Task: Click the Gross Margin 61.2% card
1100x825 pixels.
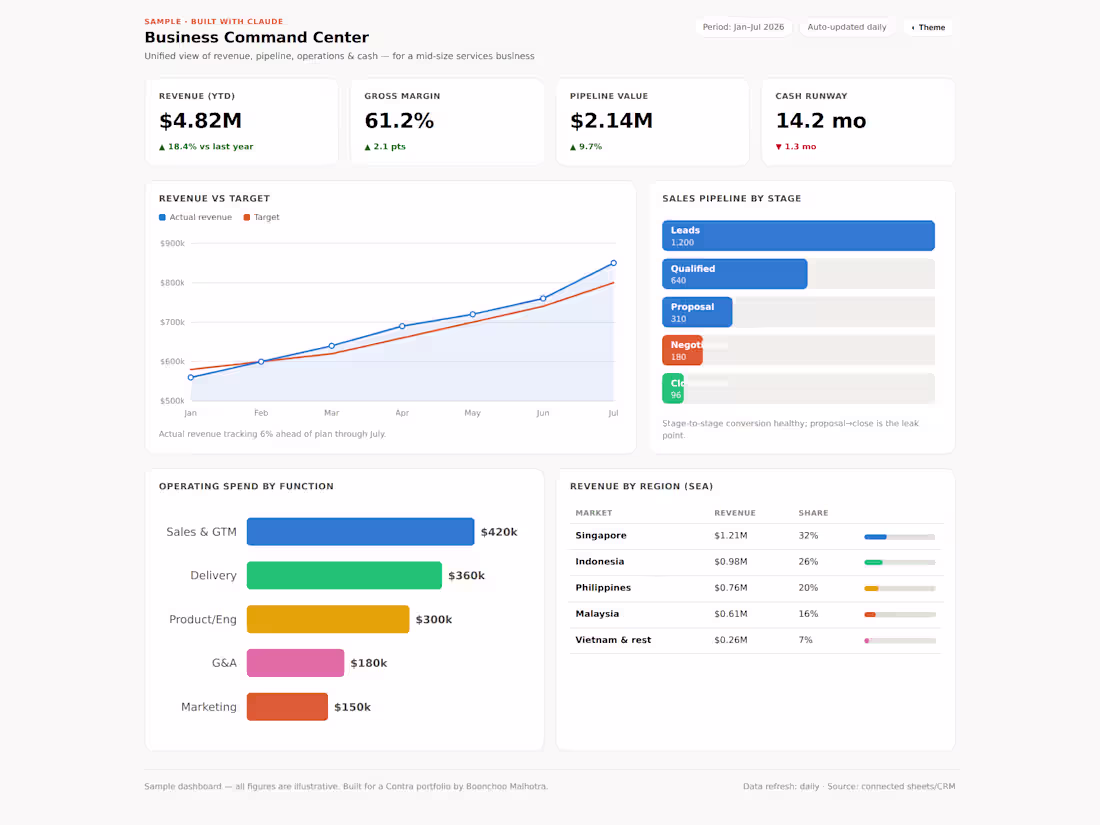Action: tap(447, 121)
